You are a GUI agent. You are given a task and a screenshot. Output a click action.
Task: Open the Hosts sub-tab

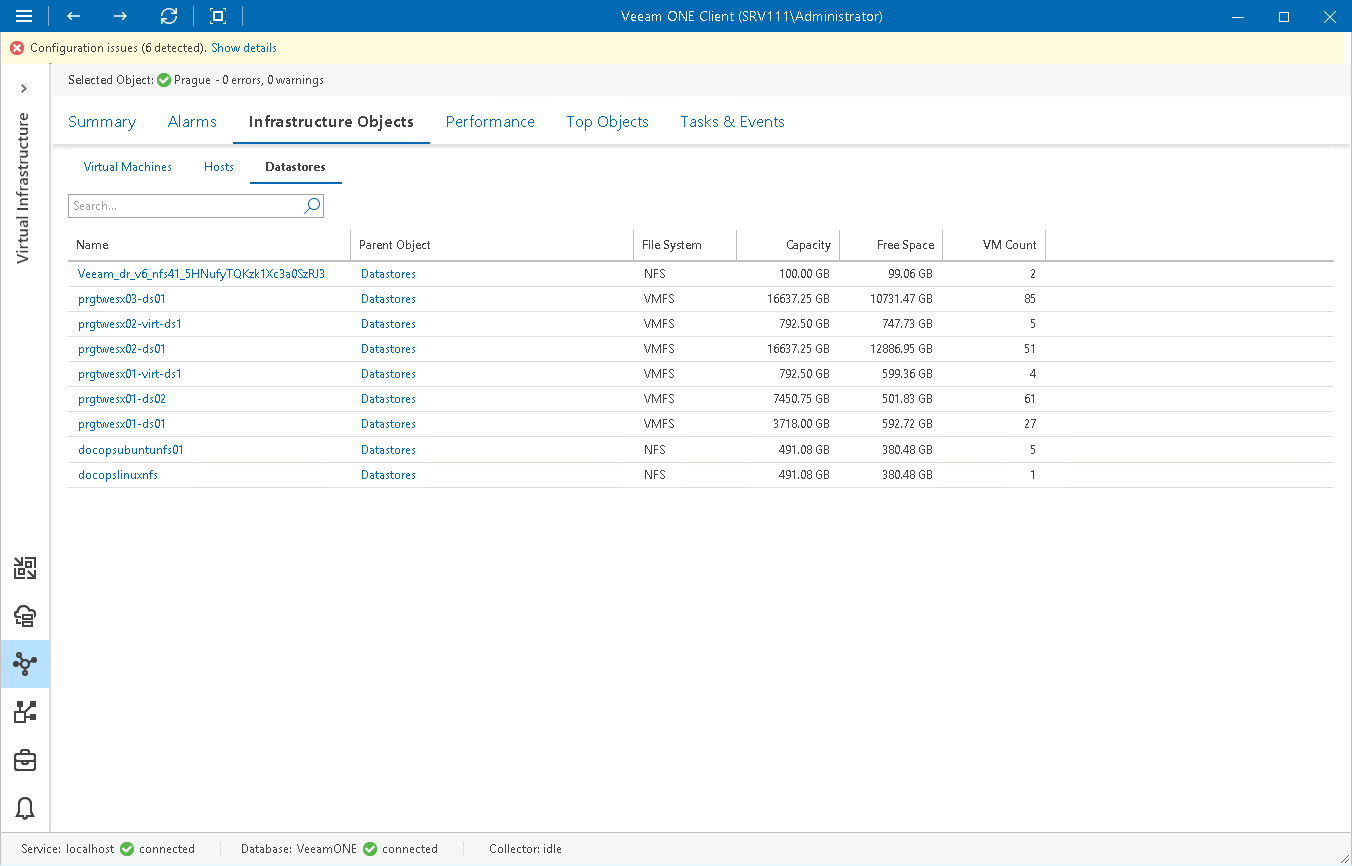(x=218, y=167)
